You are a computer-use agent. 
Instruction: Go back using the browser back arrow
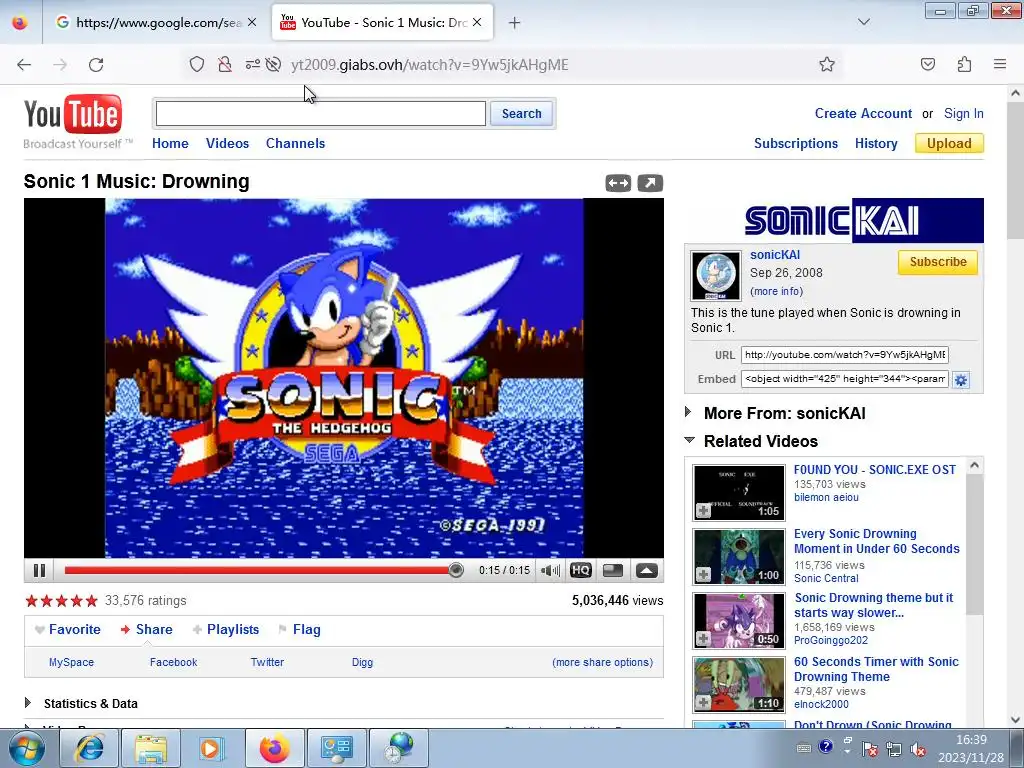coord(24,65)
